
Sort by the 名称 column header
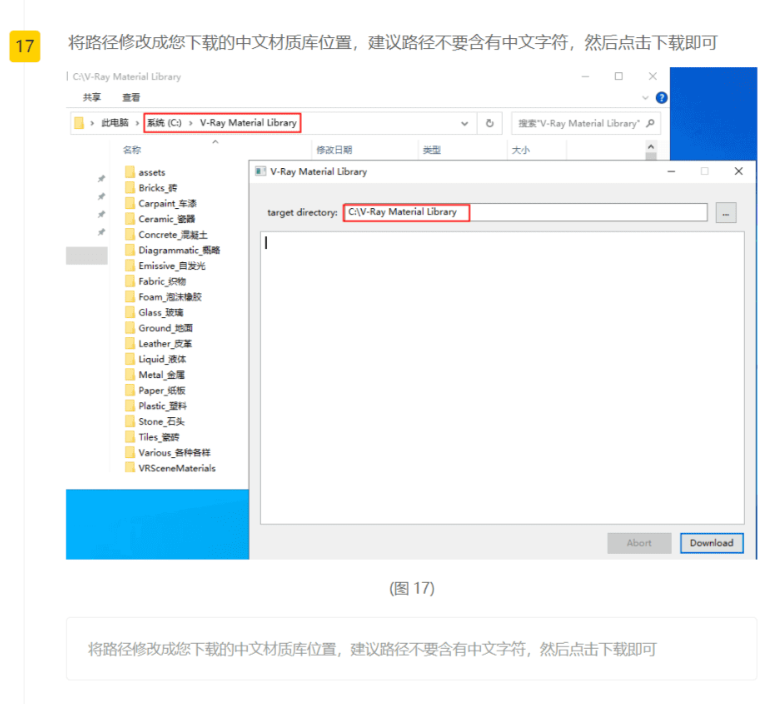click(132, 150)
